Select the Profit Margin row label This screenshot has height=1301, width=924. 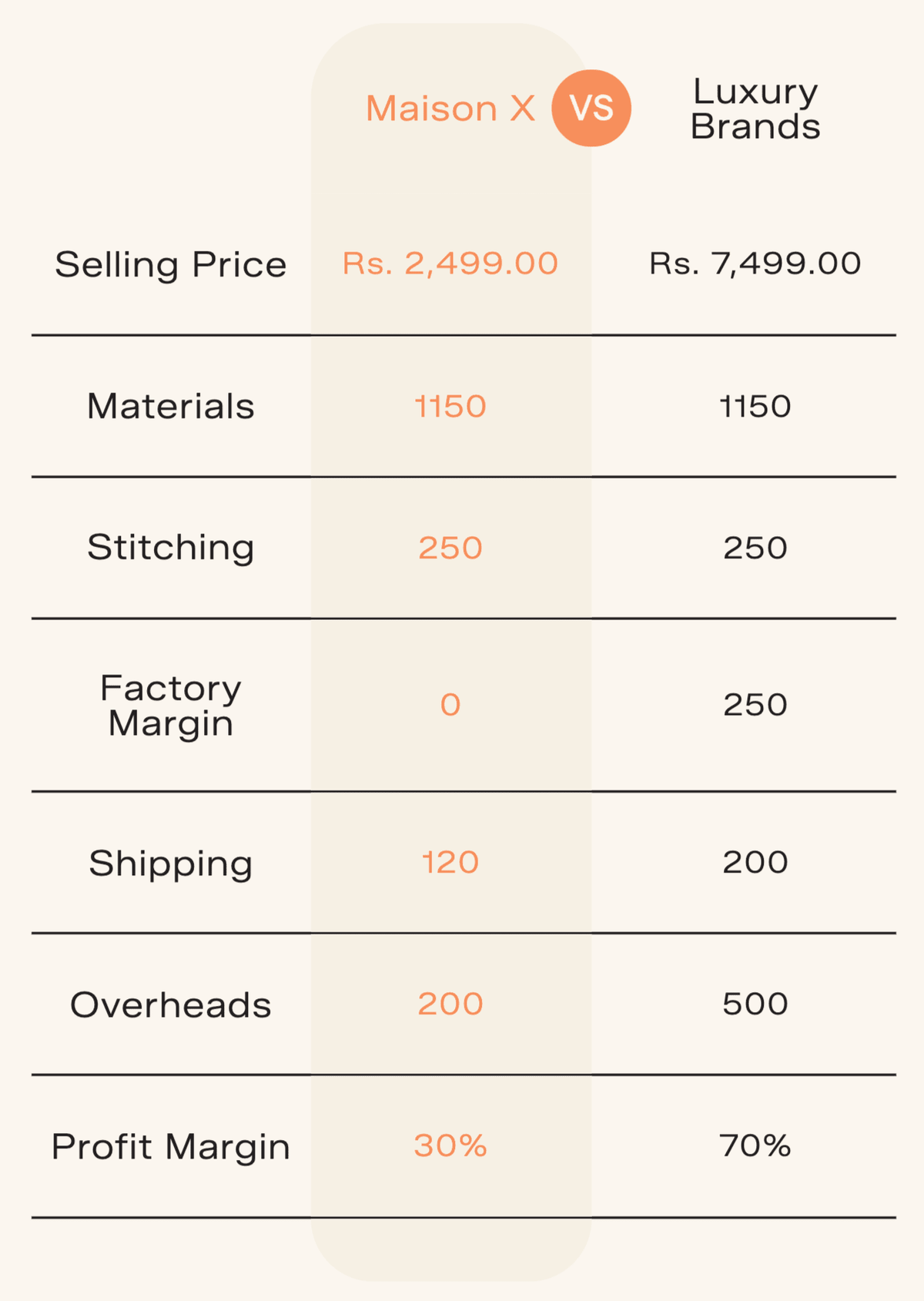click(171, 1147)
